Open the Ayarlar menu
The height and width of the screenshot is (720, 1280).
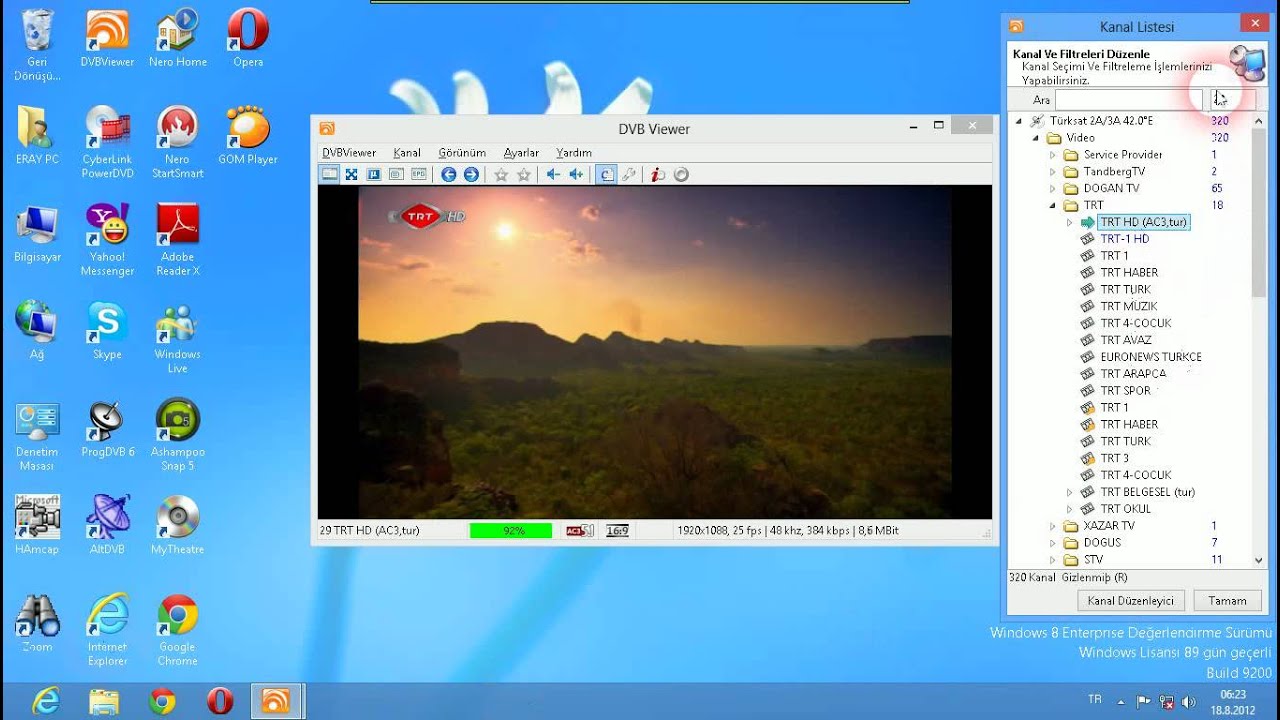[x=521, y=153]
